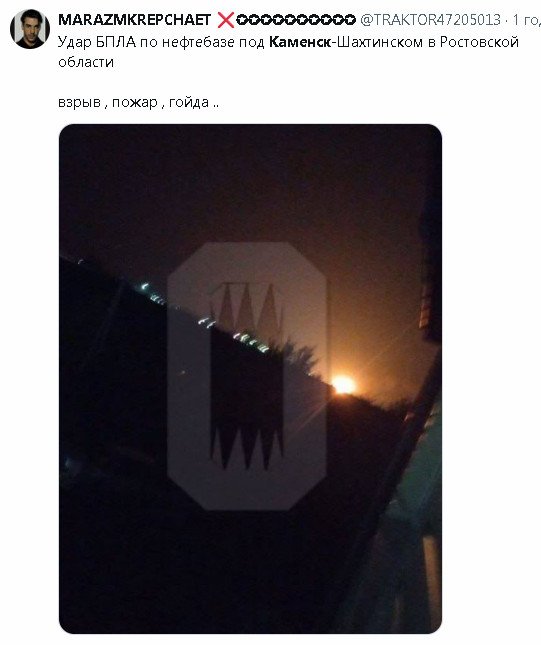Click the bold word "Каменск" in the post

pos(300,42)
